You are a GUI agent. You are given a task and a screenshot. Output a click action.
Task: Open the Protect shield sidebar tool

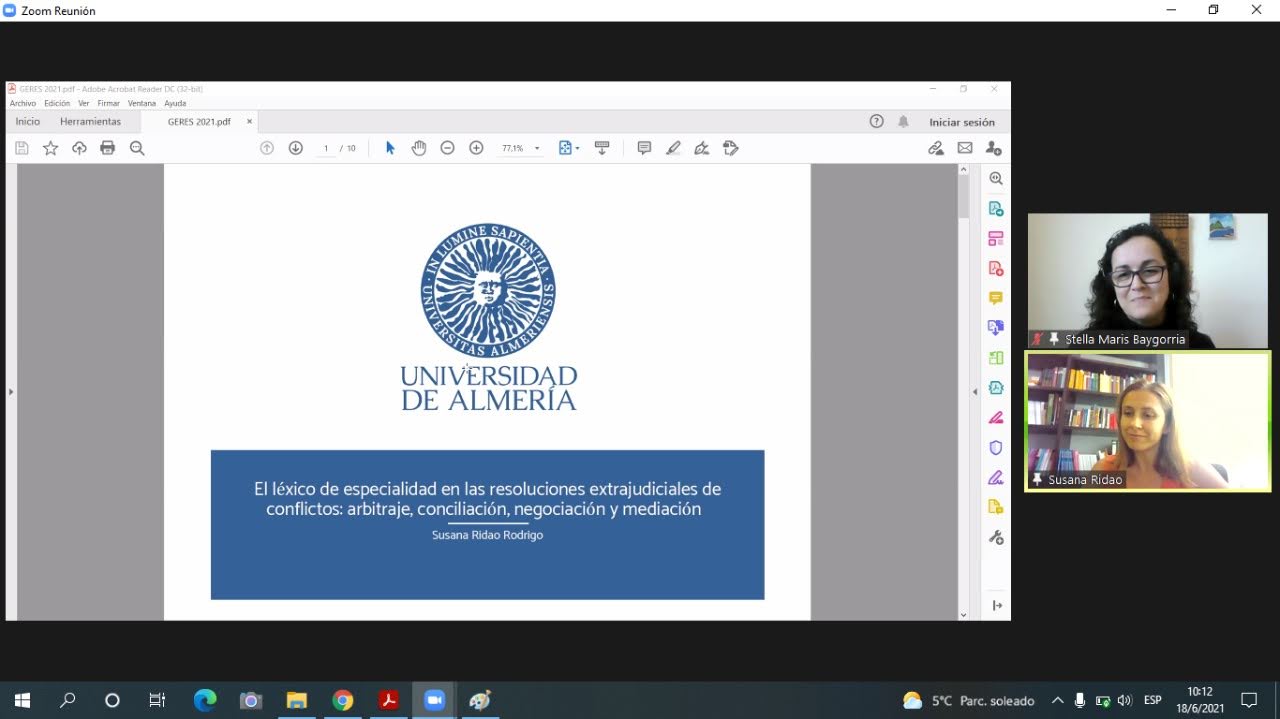(996, 447)
